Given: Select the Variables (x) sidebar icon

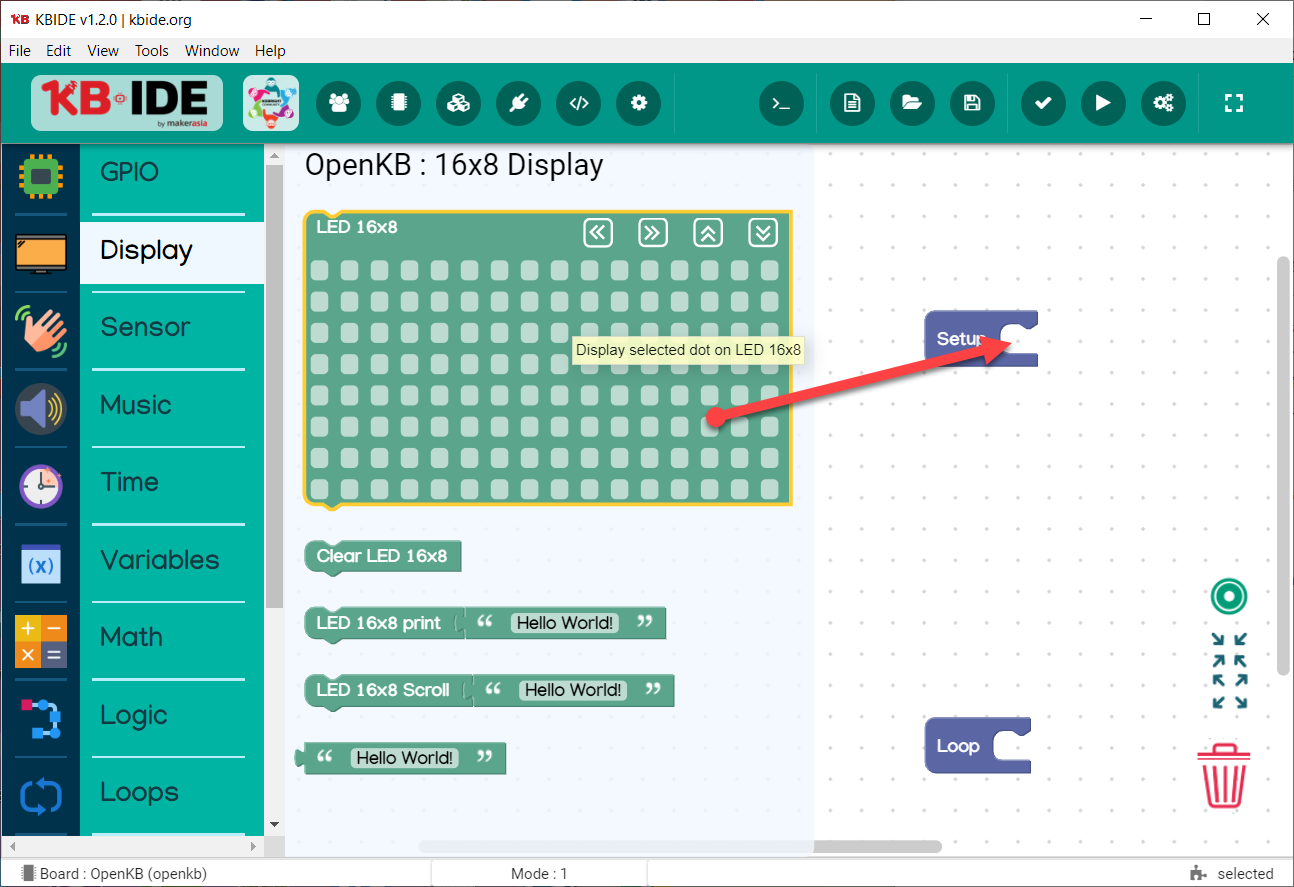Looking at the screenshot, I should pos(41,564).
